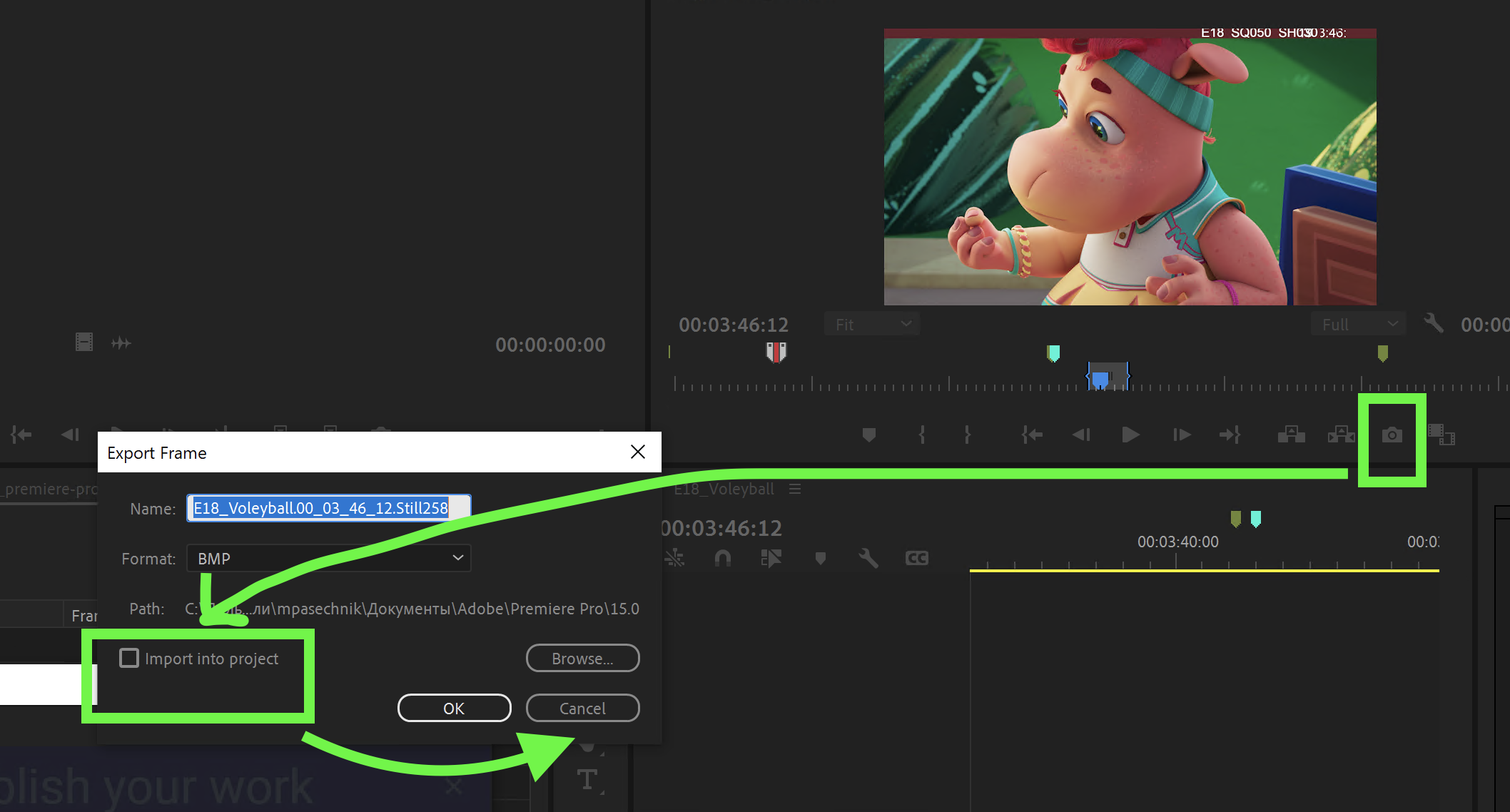The image size is (1510, 812).
Task: Open the Format BMP dropdown
Action: [329, 558]
